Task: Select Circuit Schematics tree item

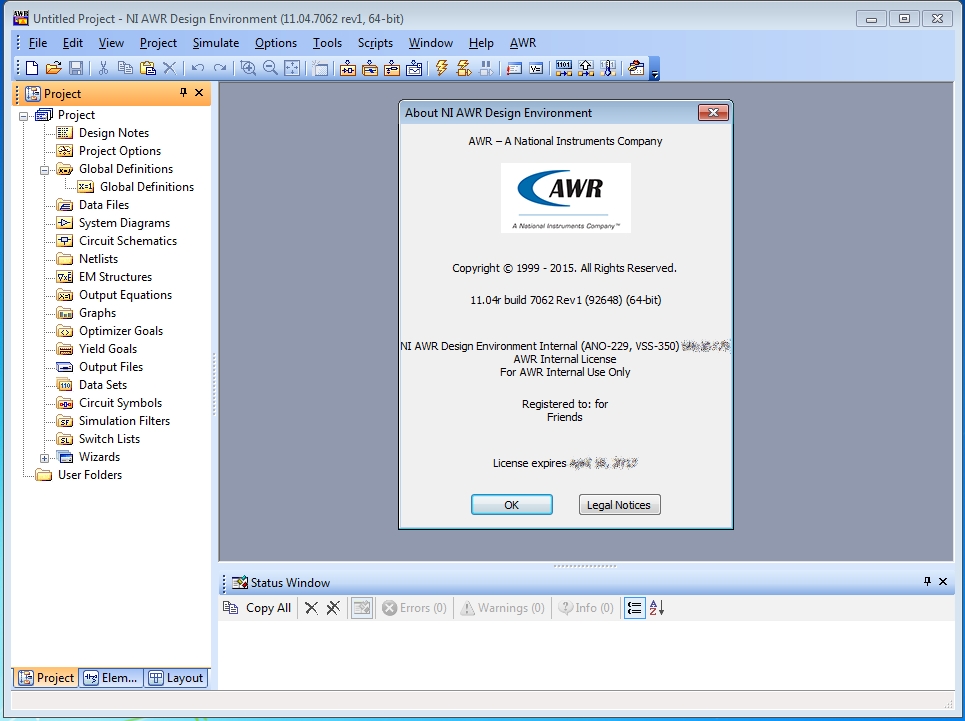Action: click(128, 241)
